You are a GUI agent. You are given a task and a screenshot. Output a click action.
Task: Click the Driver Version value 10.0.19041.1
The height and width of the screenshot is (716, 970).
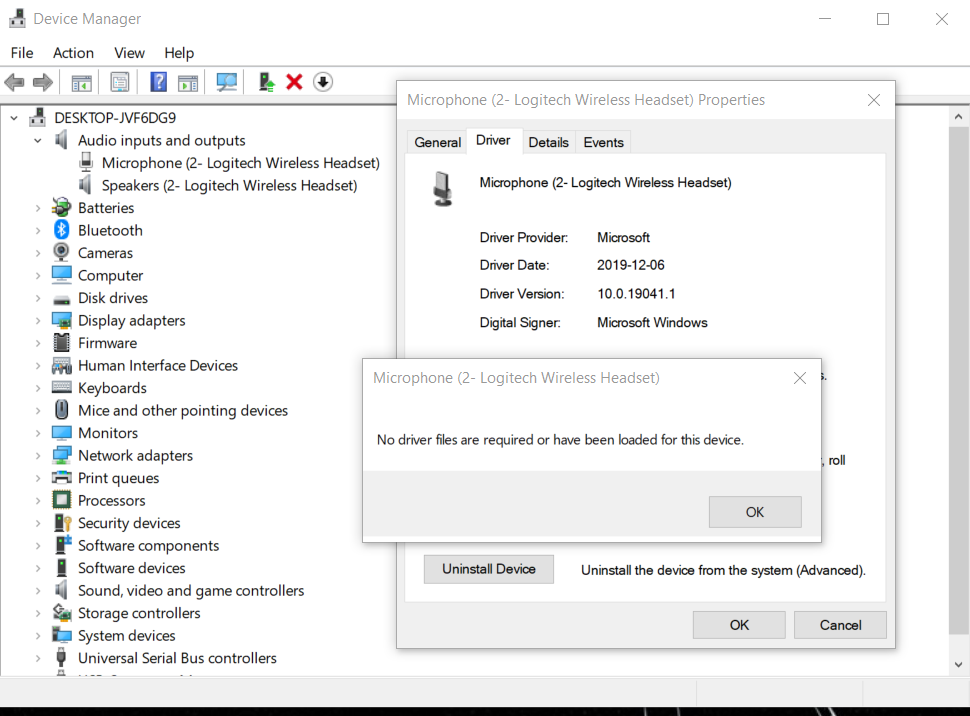click(x=636, y=293)
